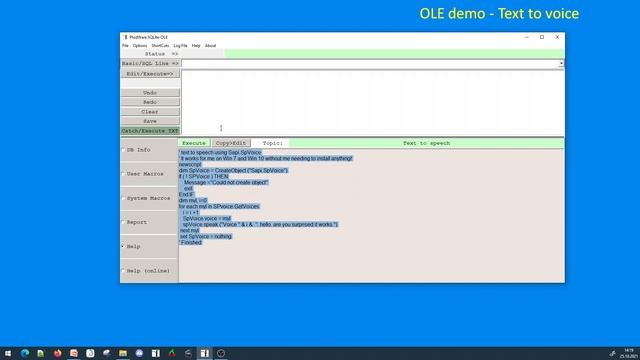The width and height of the screenshot is (640, 360).
Task: Select the User Macros radio button
Action: click(123, 174)
